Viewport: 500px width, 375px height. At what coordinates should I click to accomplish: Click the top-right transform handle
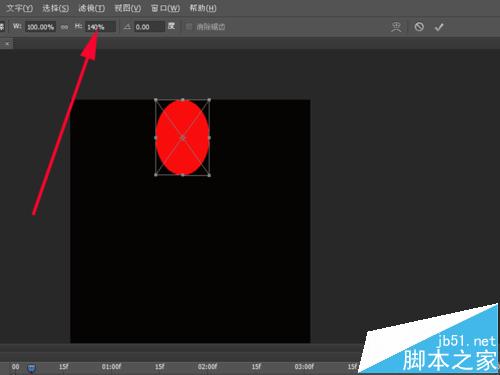pyautogui.click(x=209, y=100)
